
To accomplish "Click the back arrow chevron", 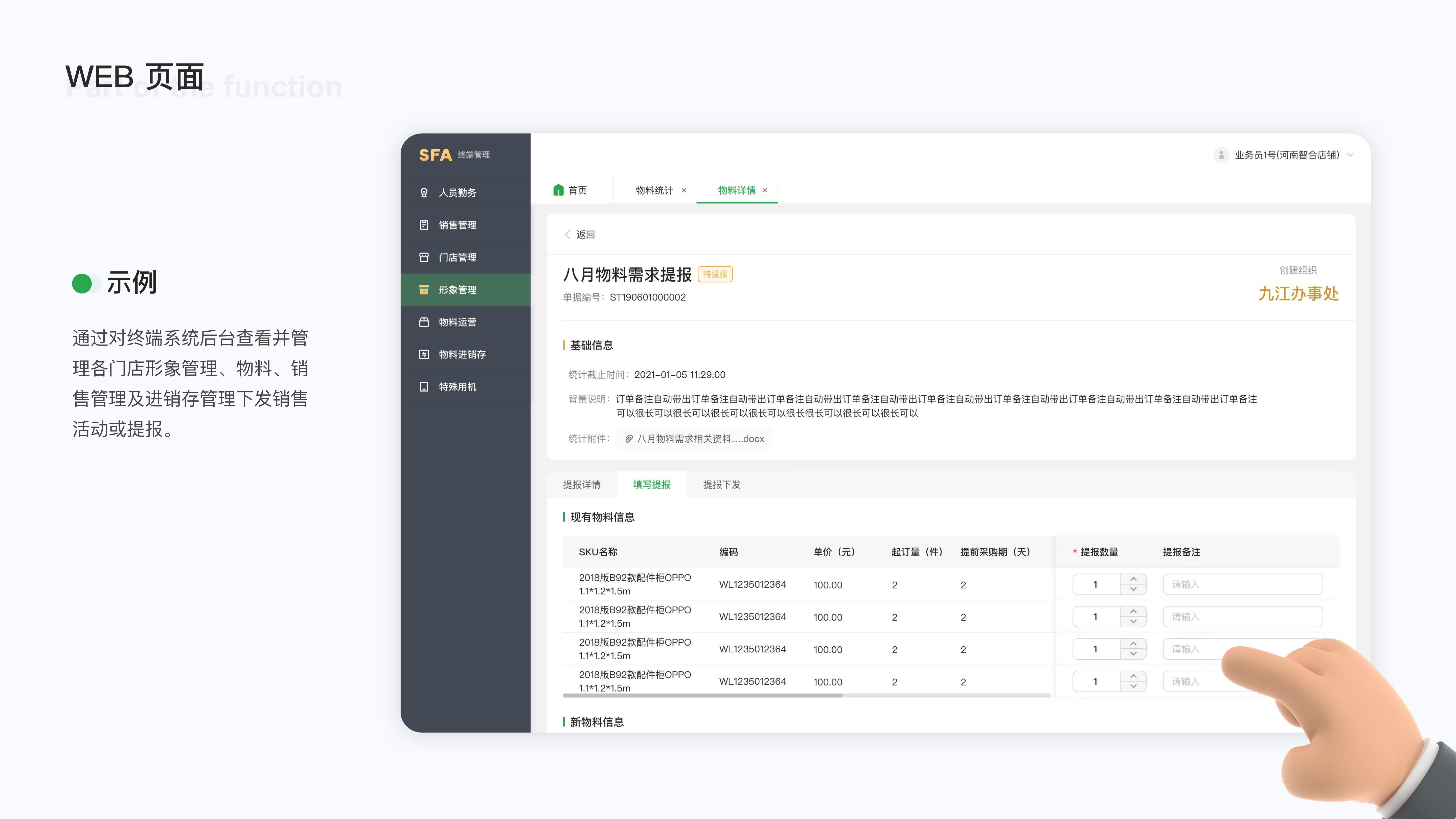I will point(567,235).
